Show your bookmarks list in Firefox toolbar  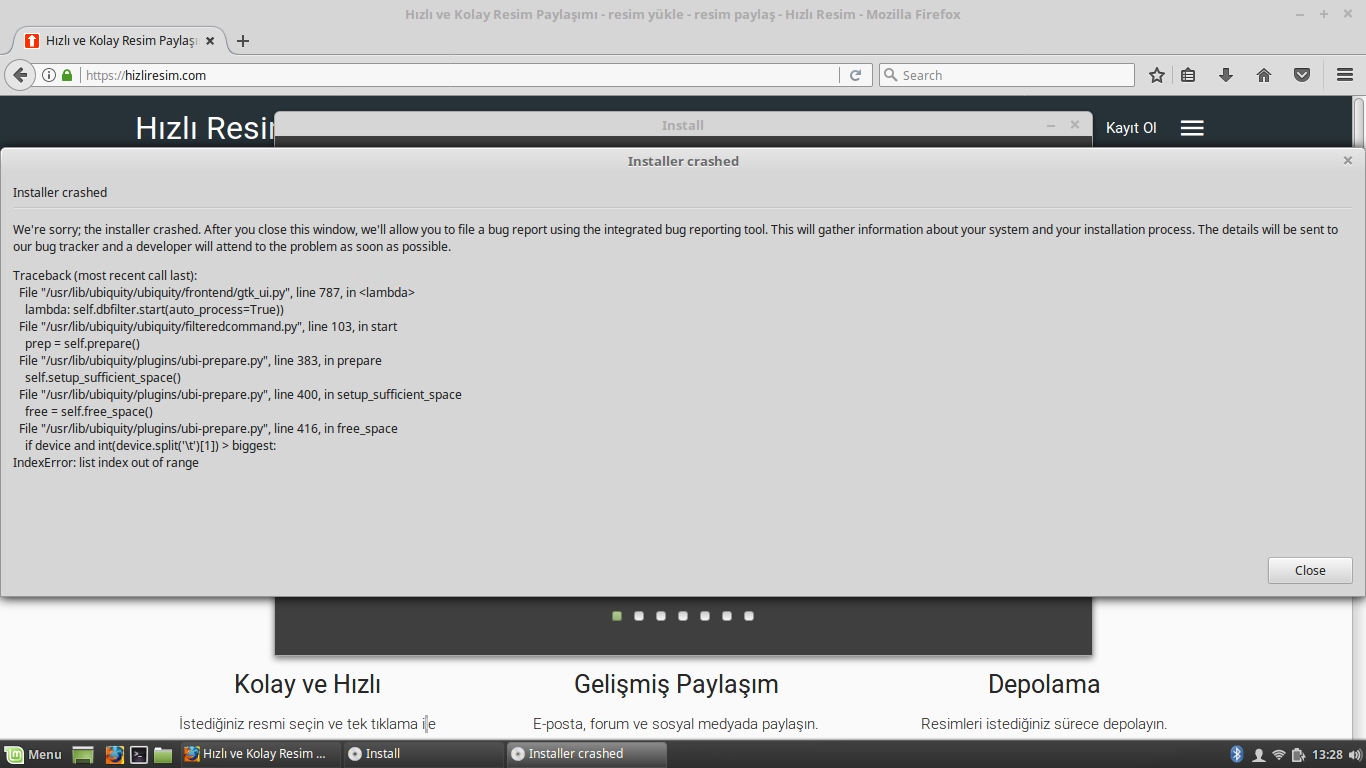tap(1188, 75)
